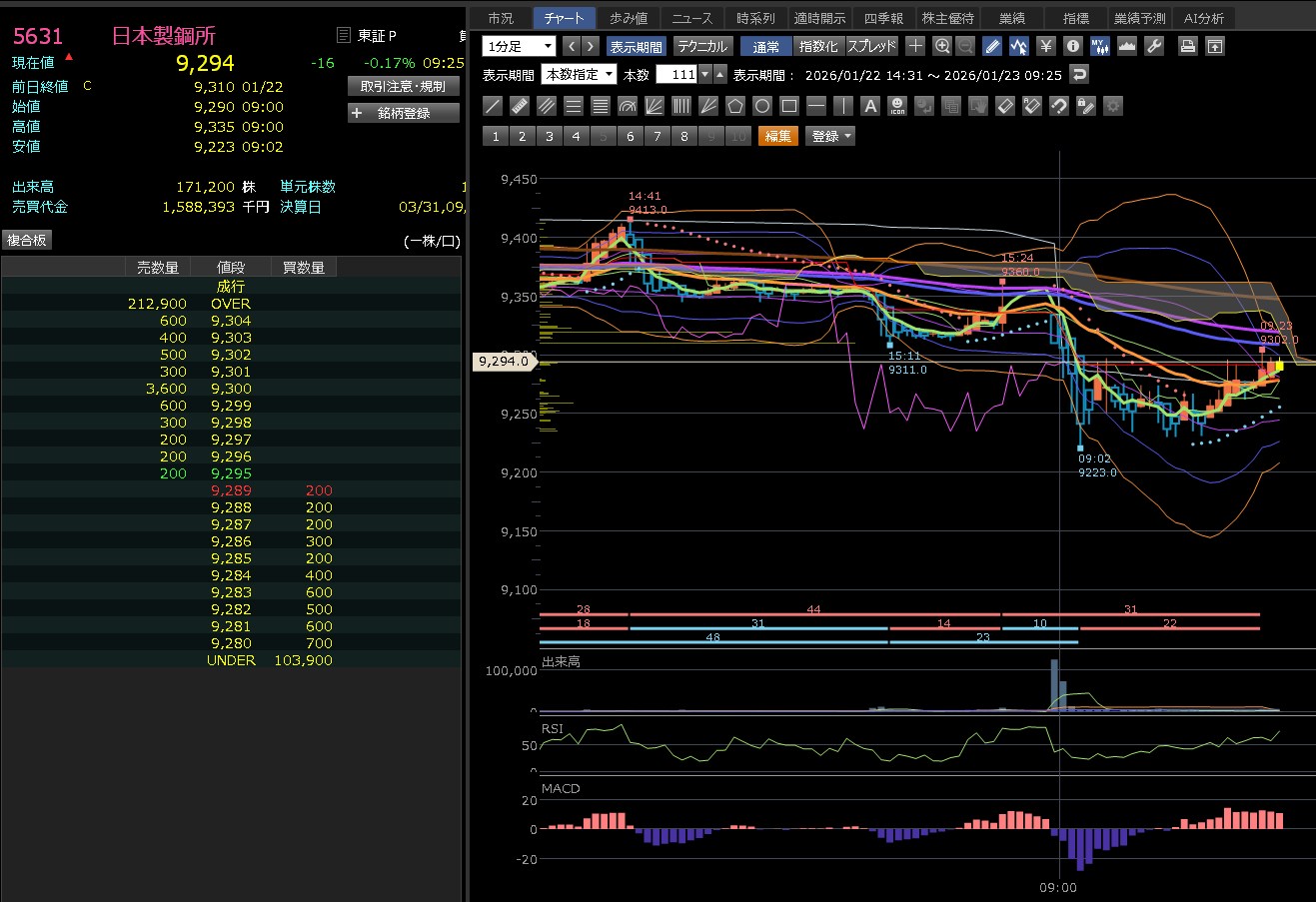
Task: Toggle 指数化 chart display mode
Action: [x=818, y=46]
